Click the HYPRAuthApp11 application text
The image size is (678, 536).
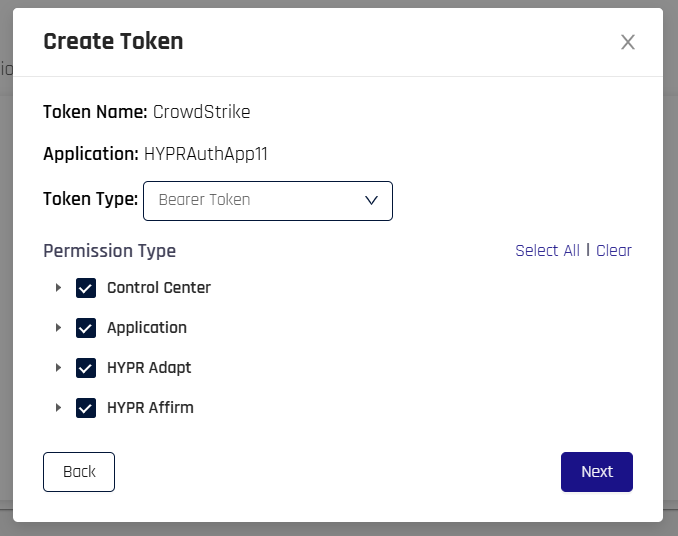[x=206, y=154]
